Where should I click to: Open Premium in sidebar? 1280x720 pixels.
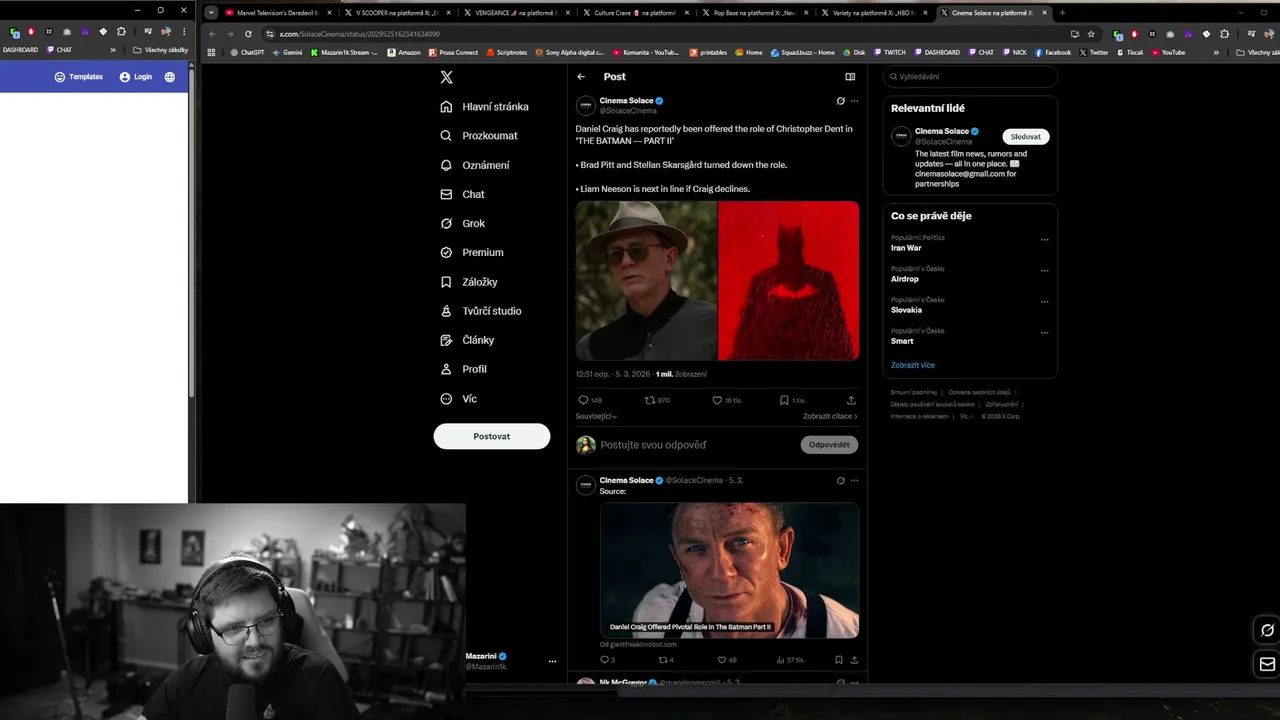tap(472, 253)
